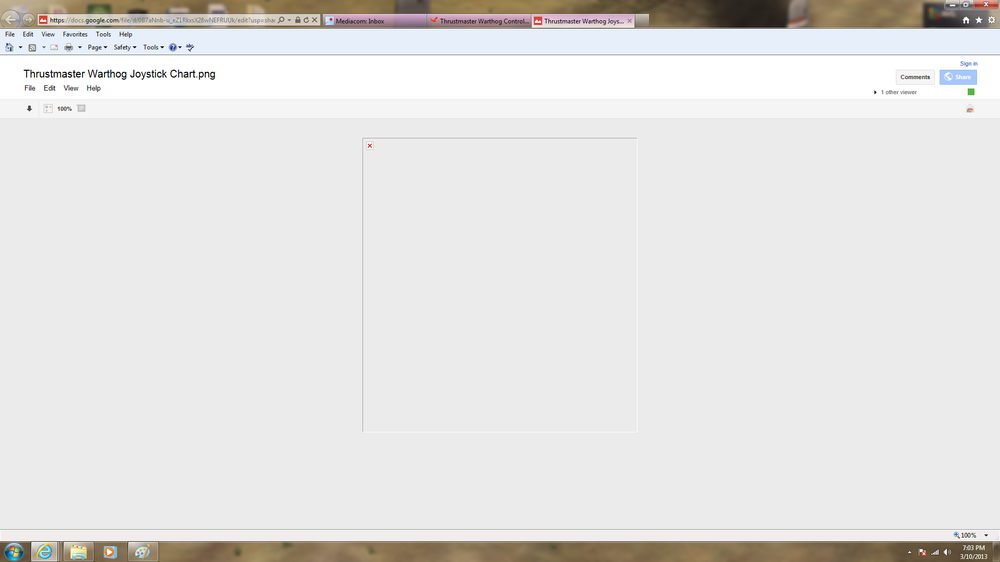Open the address bar autocomplete dropdown arrow
The image size is (1000, 562).
point(289,20)
